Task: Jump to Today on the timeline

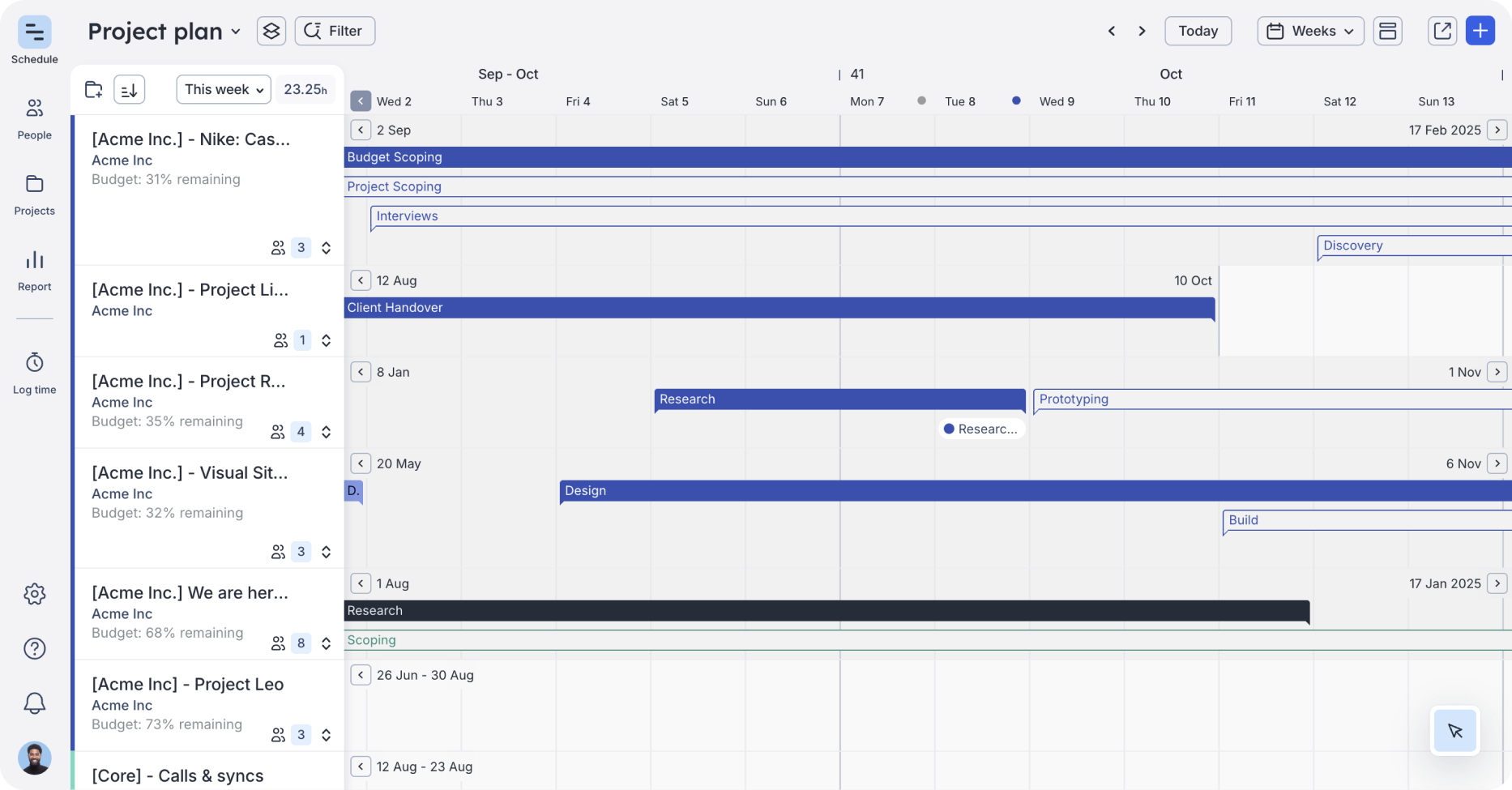Action: click(1198, 30)
